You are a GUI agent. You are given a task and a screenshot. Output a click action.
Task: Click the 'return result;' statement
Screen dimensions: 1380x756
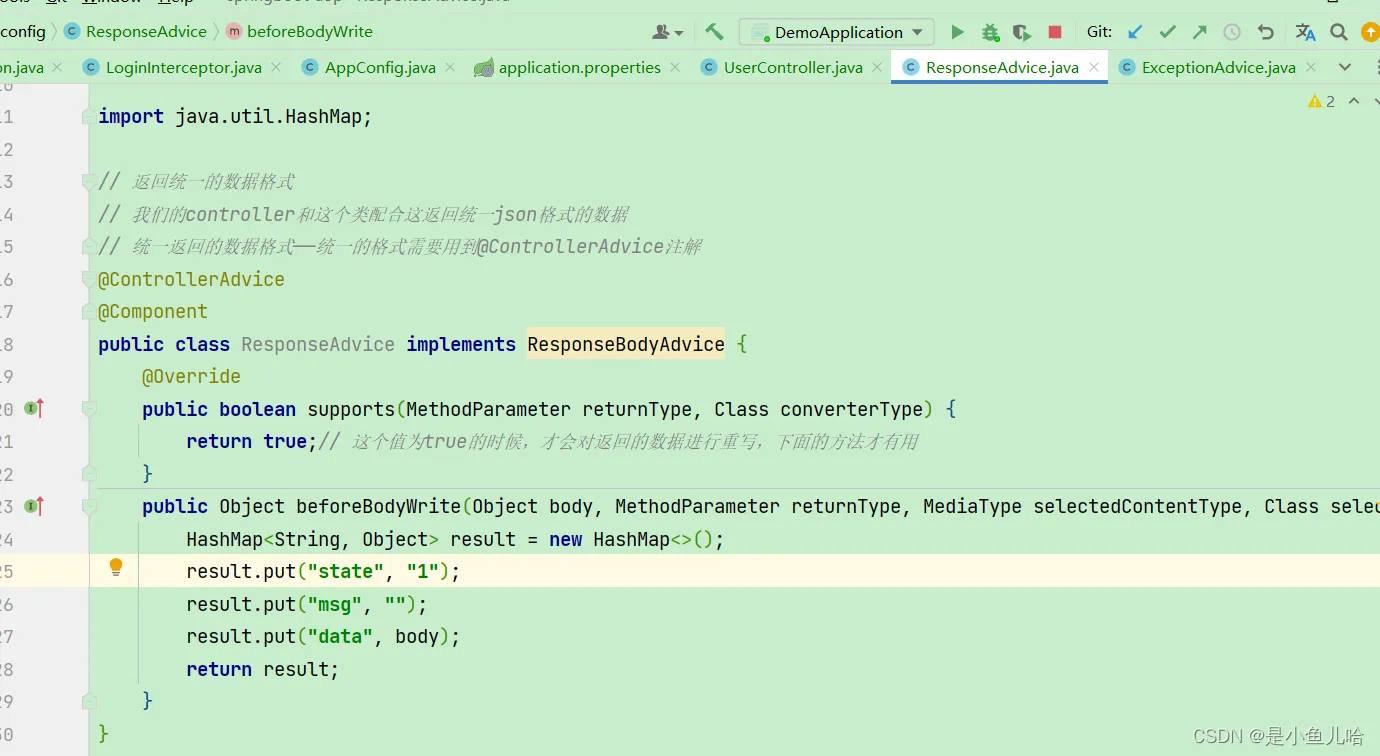(263, 669)
